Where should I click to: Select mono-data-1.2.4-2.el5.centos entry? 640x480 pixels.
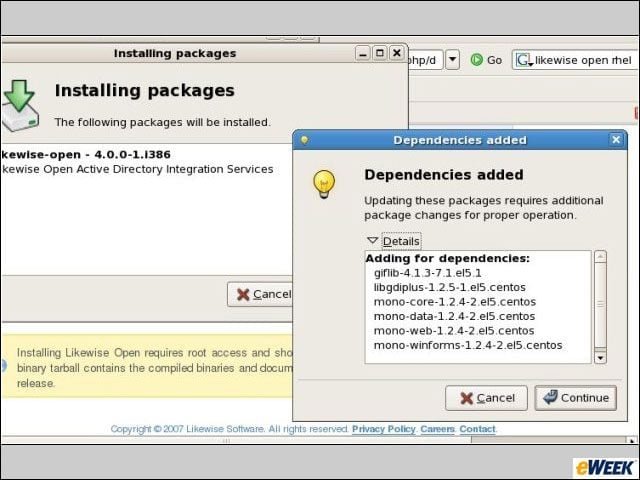click(454, 316)
